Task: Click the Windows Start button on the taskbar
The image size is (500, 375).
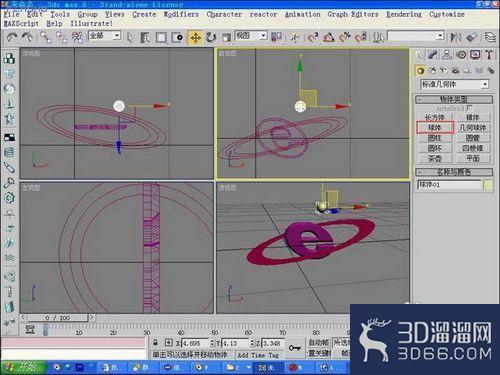Action: click(23, 368)
